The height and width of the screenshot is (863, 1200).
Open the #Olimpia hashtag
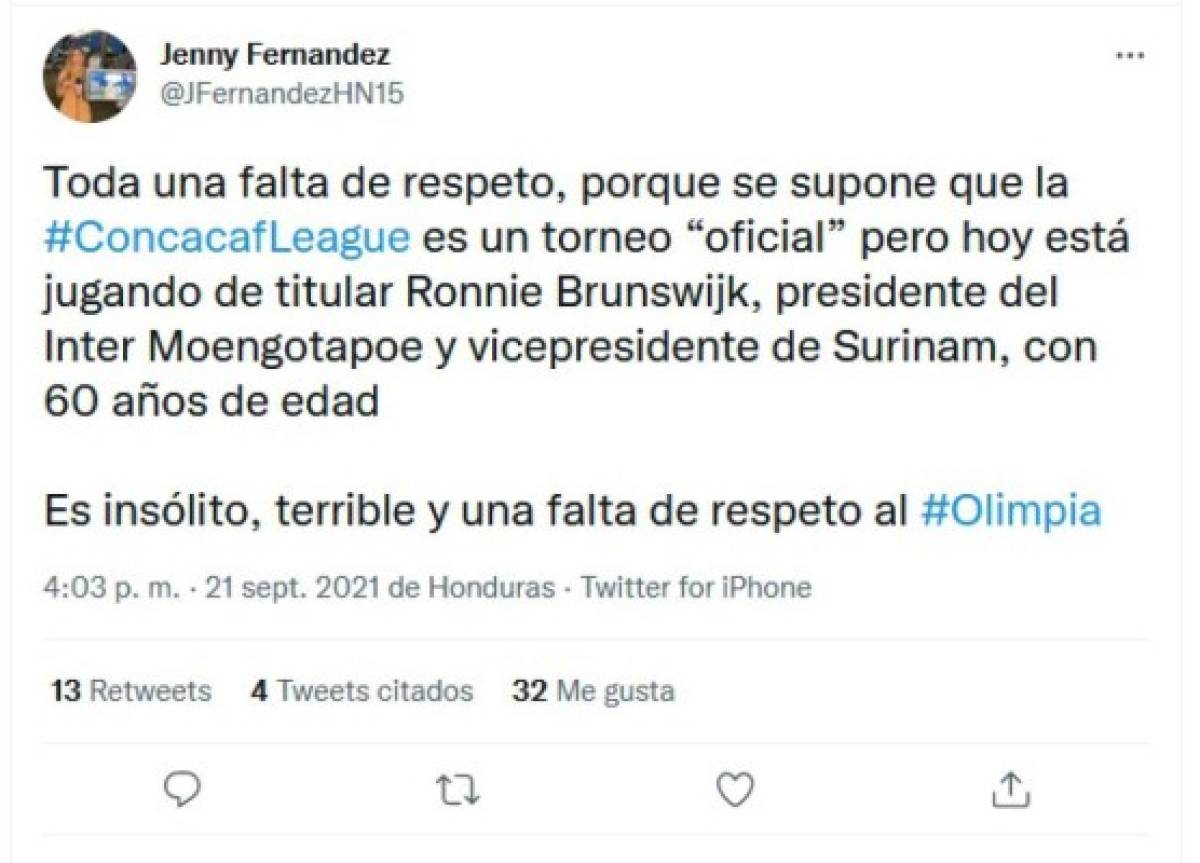pos(1010,512)
